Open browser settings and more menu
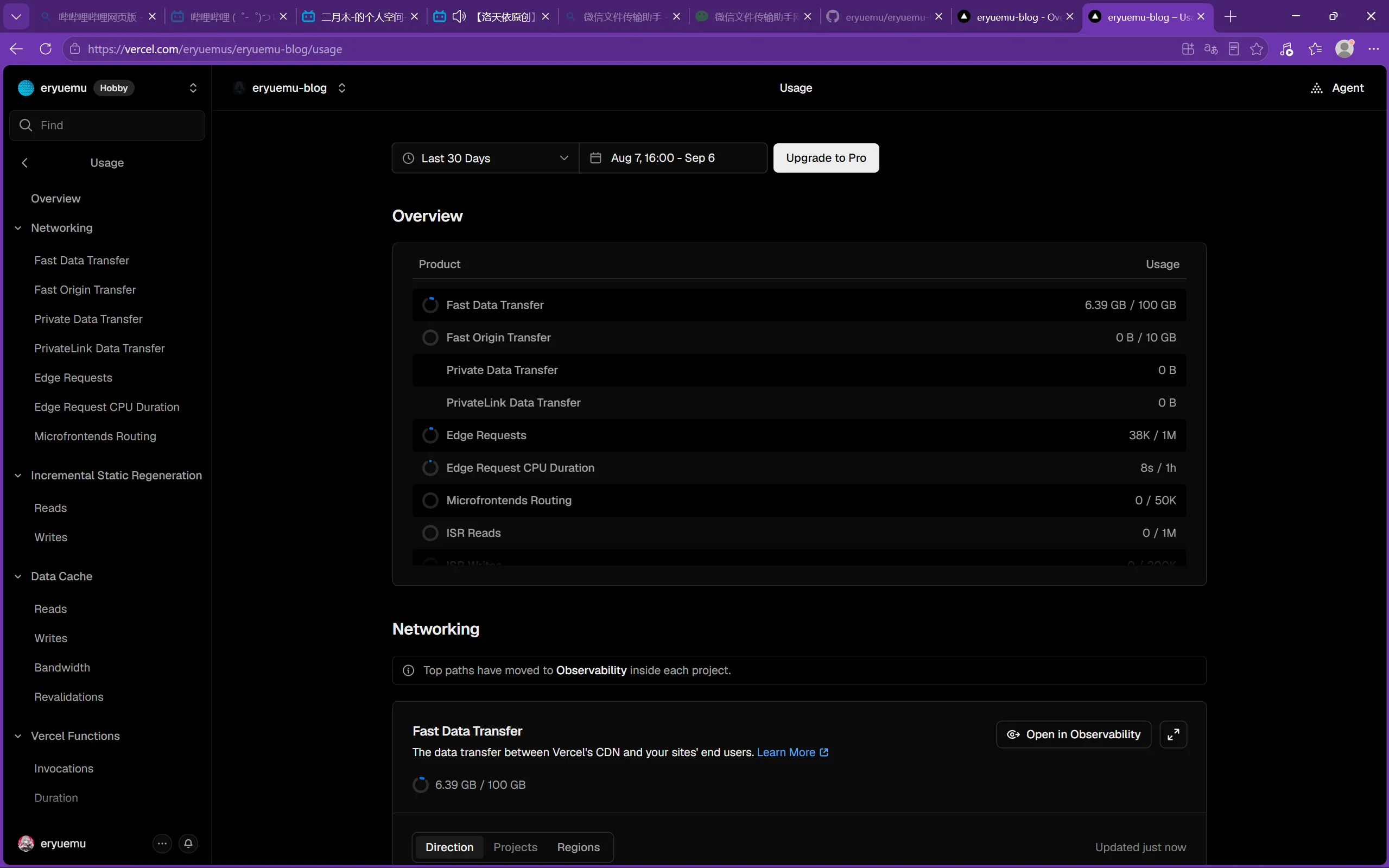This screenshot has height=868, width=1389. coord(1373,49)
